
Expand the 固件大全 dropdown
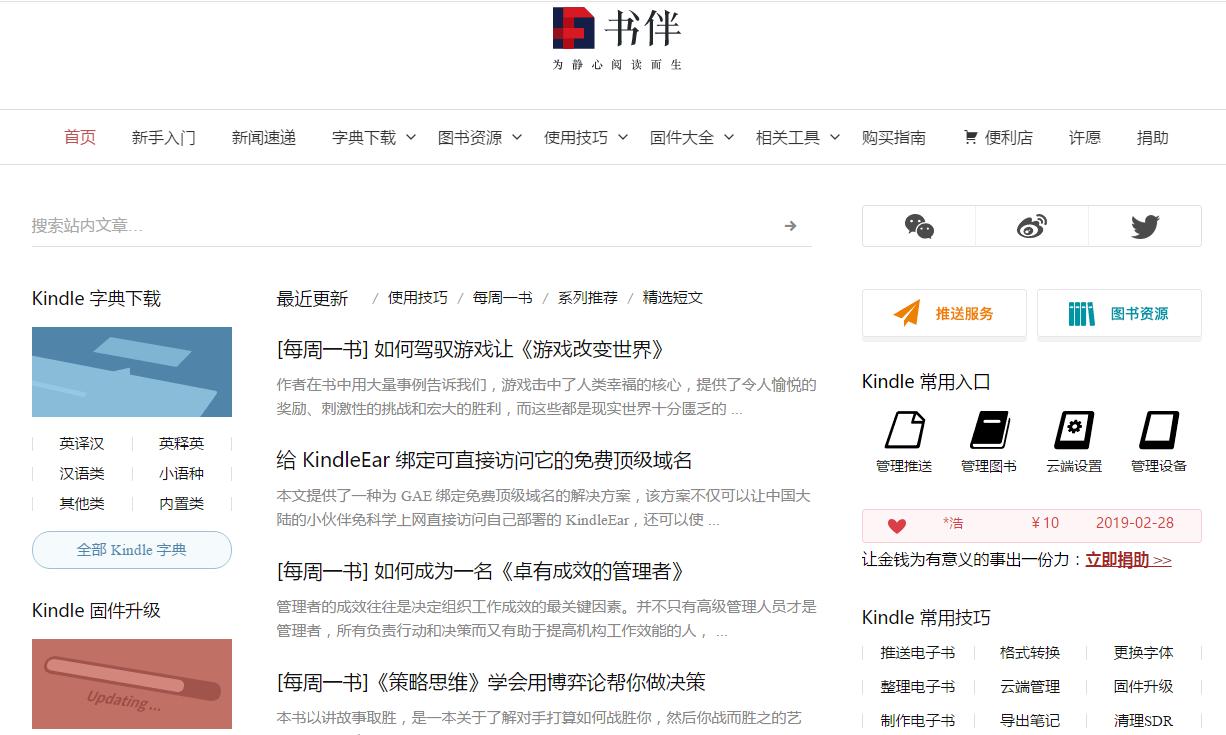point(690,137)
